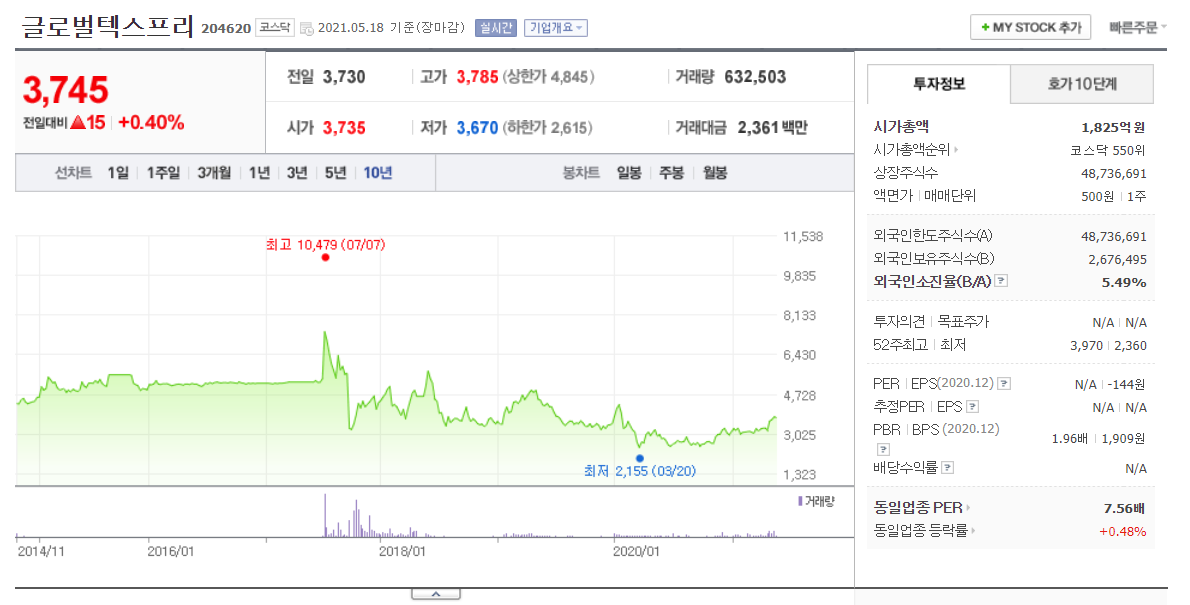The height and width of the screenshot is (605, 1190).
Task: Click the +0.40% change value
Action: (x=151, y=123)
